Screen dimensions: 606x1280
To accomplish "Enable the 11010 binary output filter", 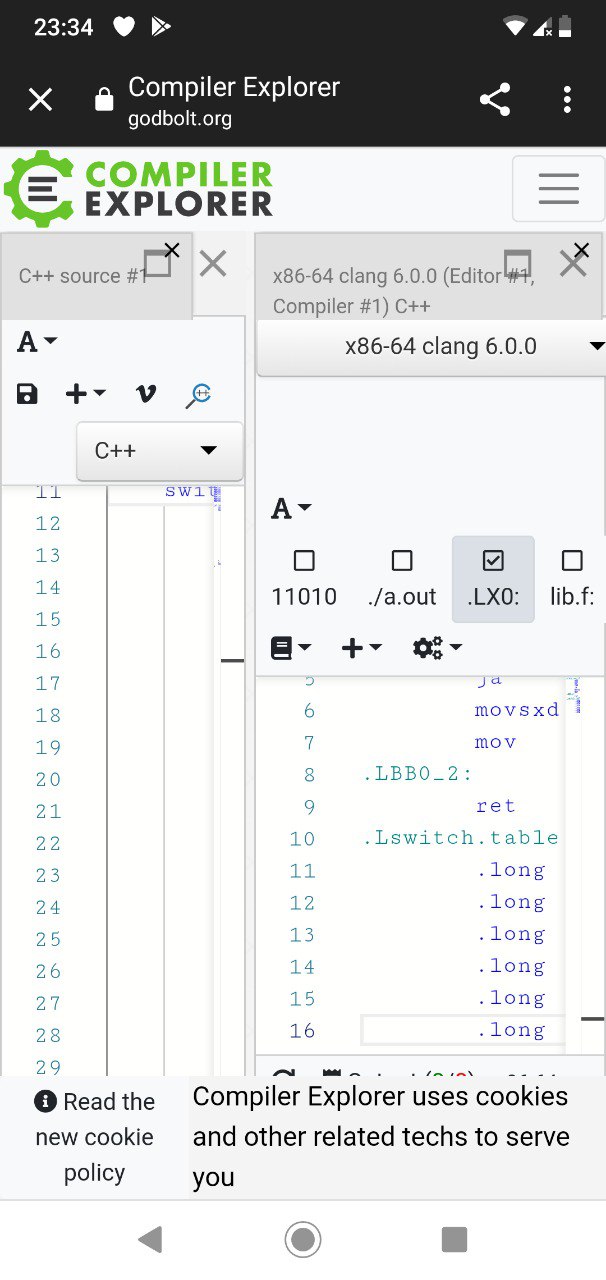I will [x=304, y=579].
